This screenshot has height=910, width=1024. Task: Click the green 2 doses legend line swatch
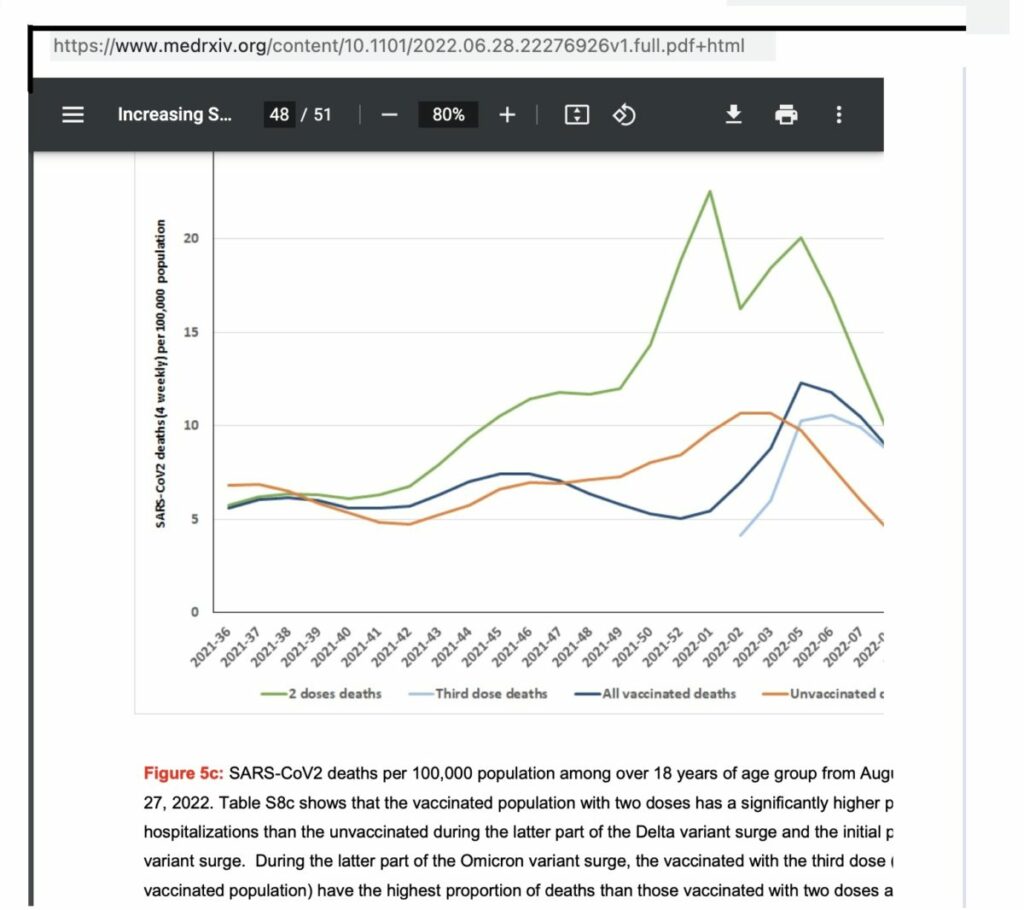pyautogui.click(x=274, y=694)
